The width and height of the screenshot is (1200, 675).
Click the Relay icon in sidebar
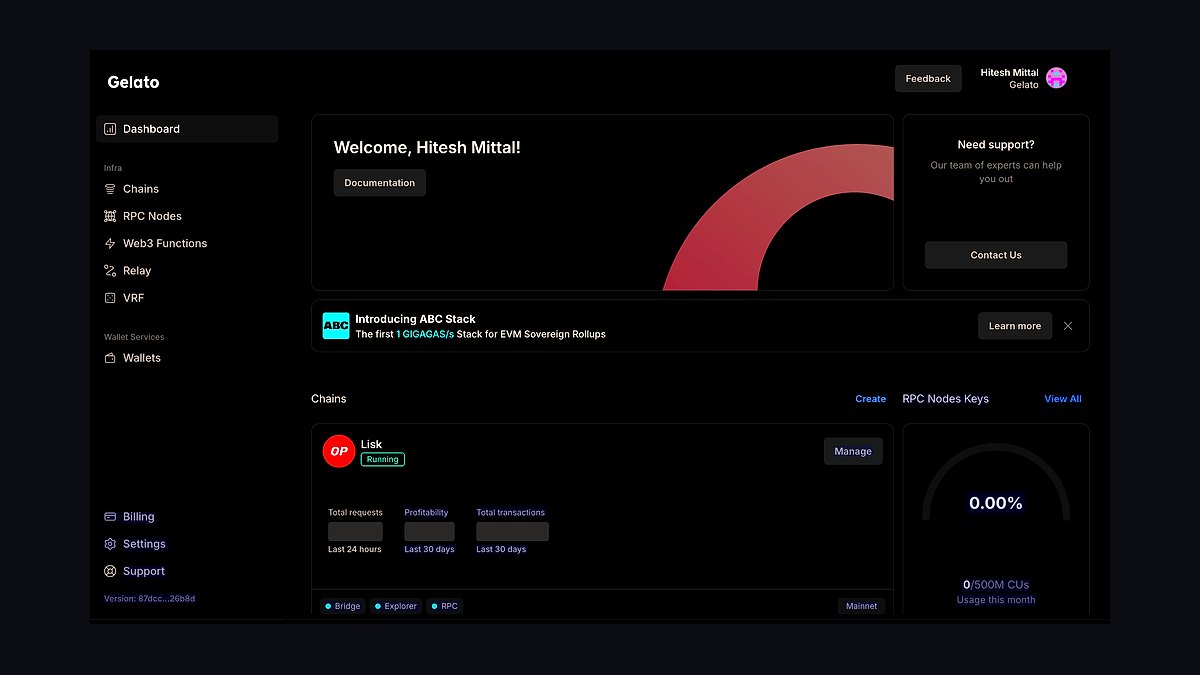point(110,271)
